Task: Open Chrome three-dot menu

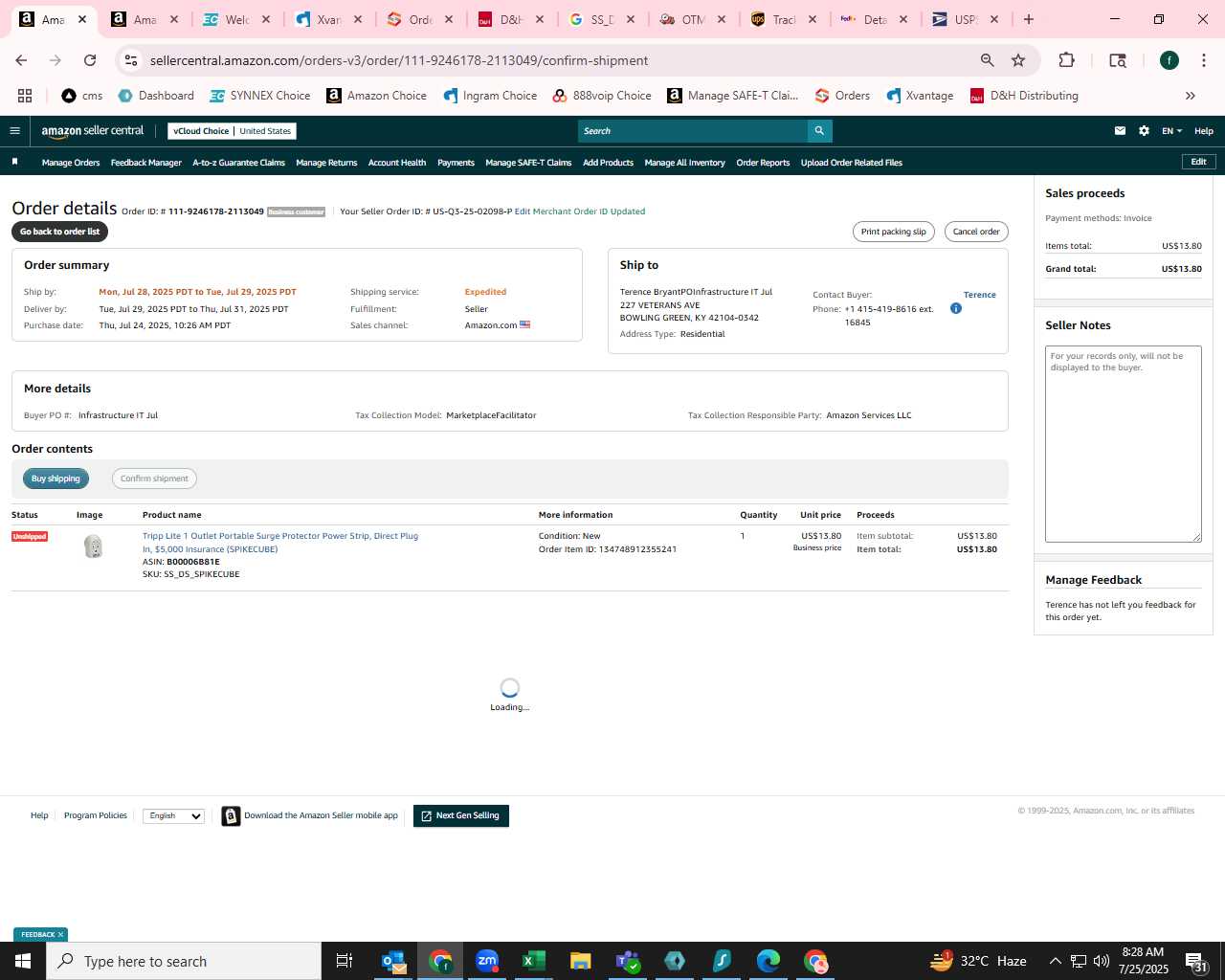Action: pos(1203,60)
